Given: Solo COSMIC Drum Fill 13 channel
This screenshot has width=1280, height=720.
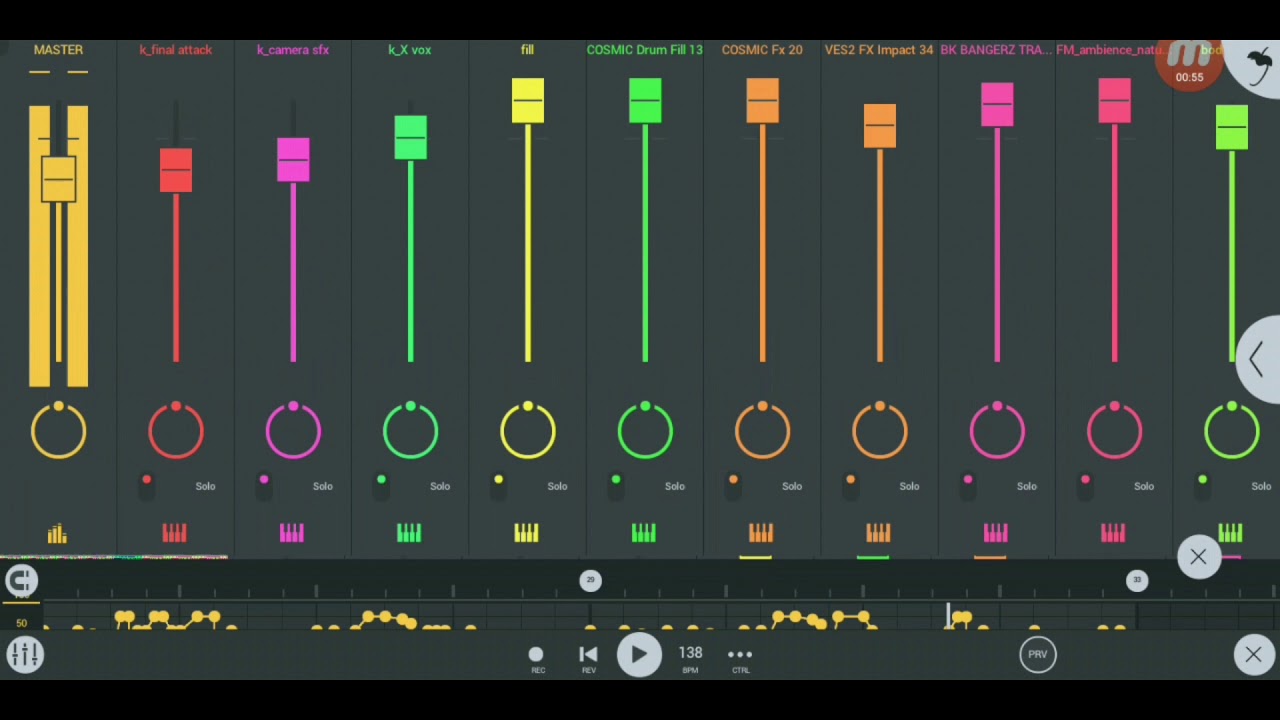Looking at the screenshot, I should tap(674, 486).
